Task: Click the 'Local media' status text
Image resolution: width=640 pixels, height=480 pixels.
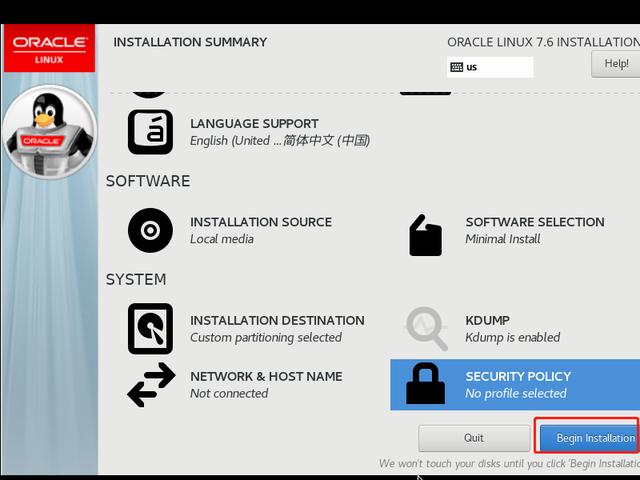Action: point(222,239)
